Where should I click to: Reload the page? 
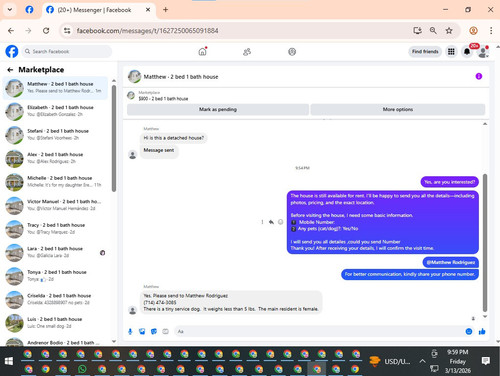pos(46,31)
